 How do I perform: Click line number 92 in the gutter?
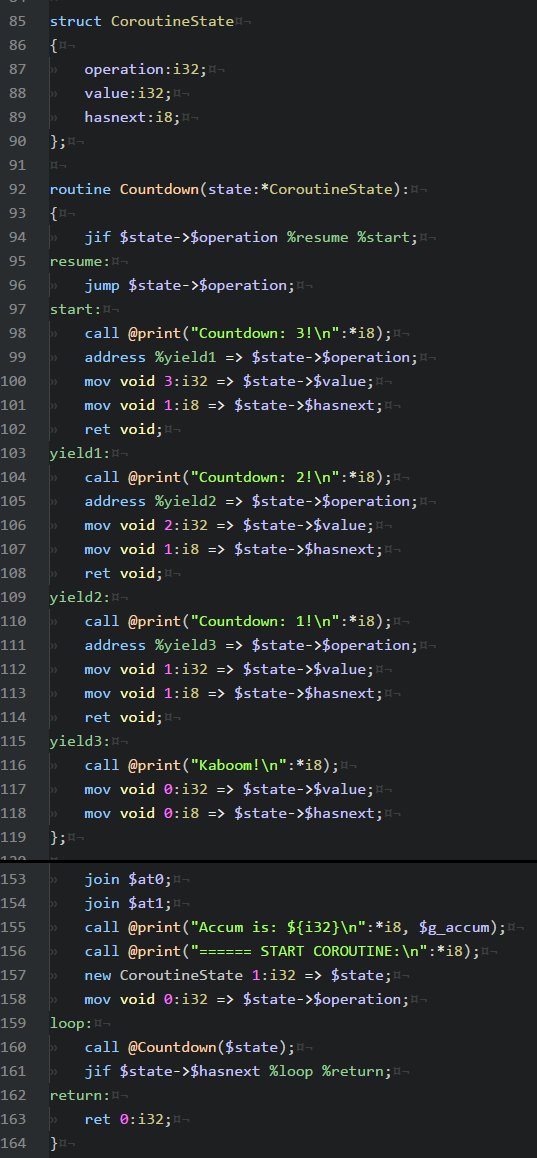(17, 189)
